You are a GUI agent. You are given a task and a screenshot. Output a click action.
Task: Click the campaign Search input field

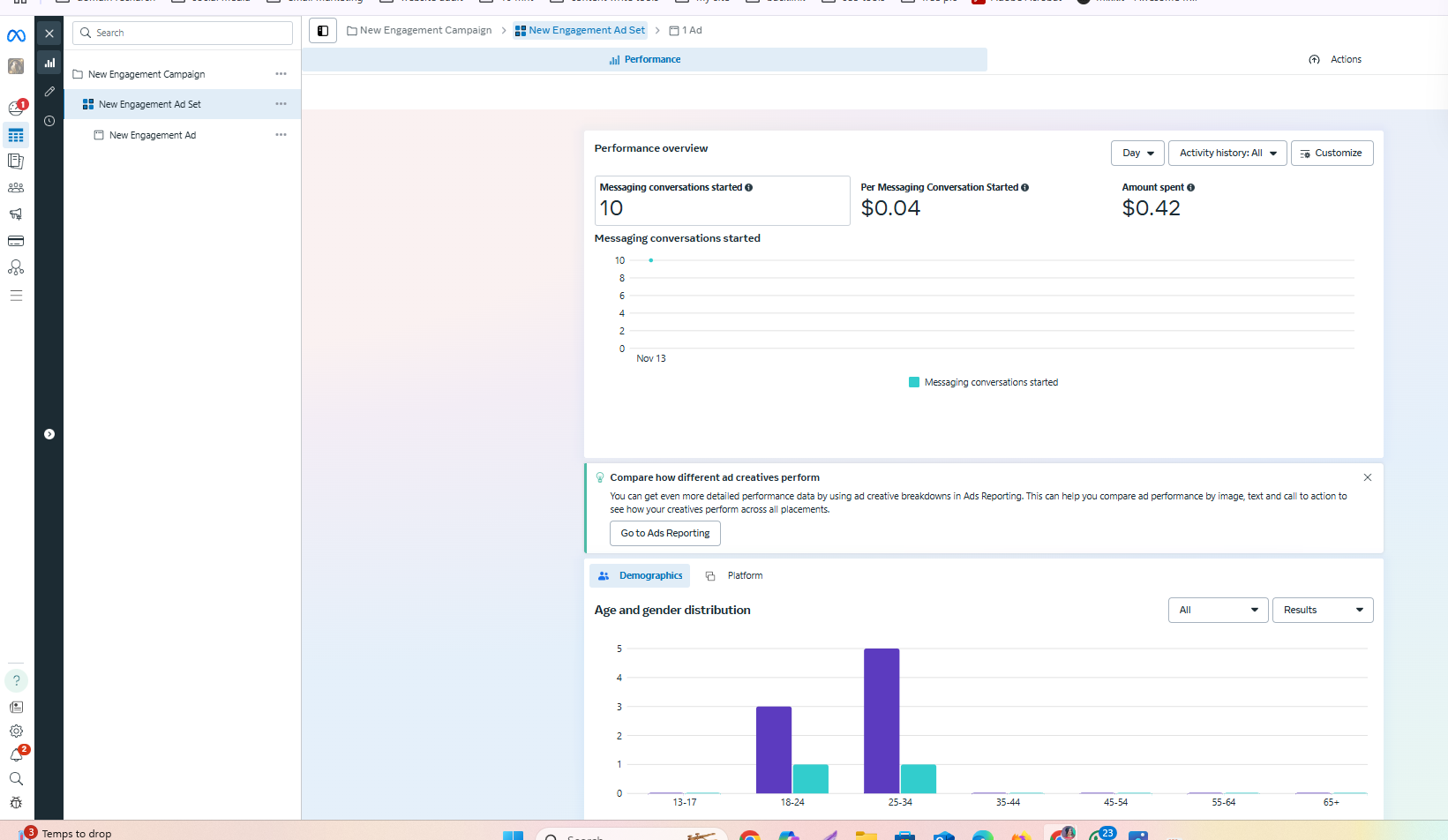click(x=191, y=33)
